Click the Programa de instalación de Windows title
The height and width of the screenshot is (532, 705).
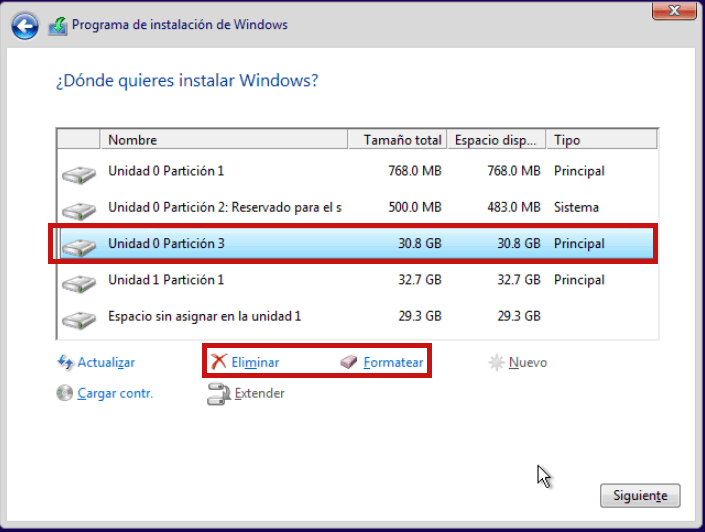pos(180,25)
